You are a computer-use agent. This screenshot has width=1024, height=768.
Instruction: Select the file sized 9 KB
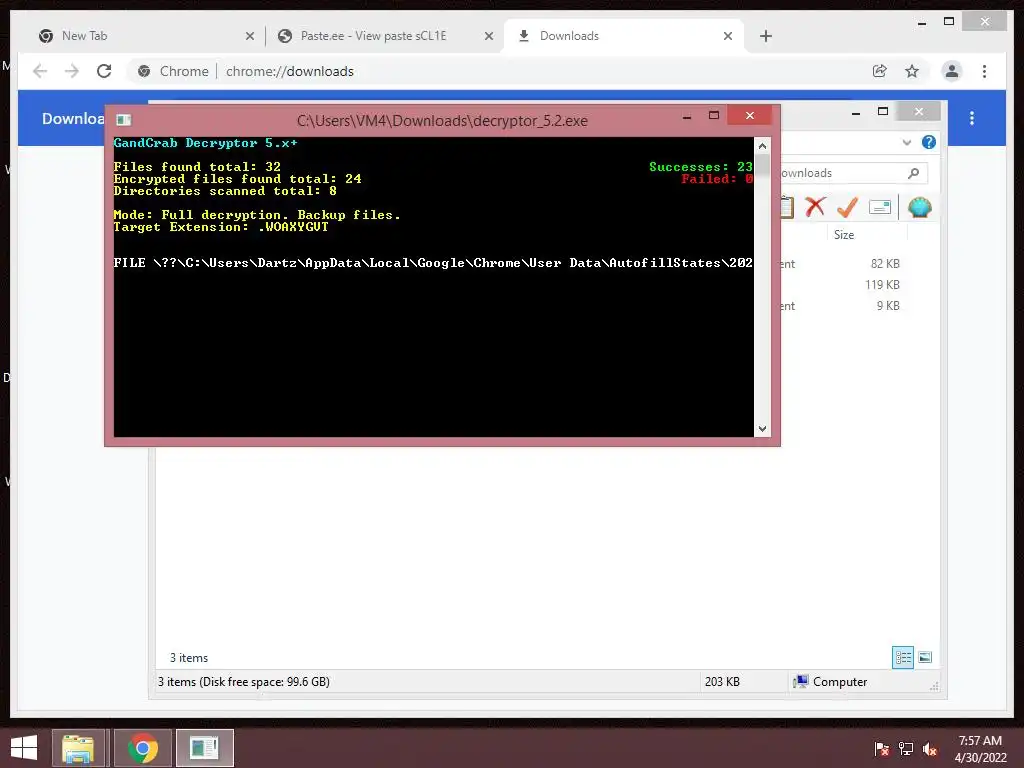(x=888, y=306)
